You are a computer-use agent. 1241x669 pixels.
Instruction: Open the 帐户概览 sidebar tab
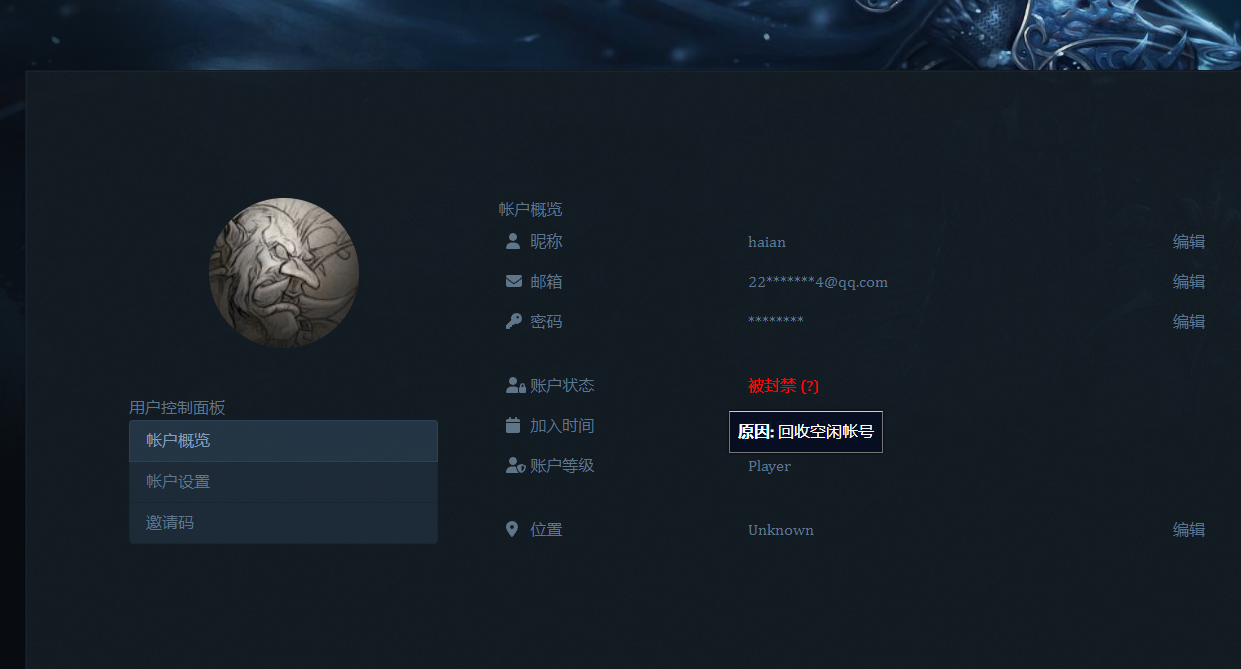[283, 441]
